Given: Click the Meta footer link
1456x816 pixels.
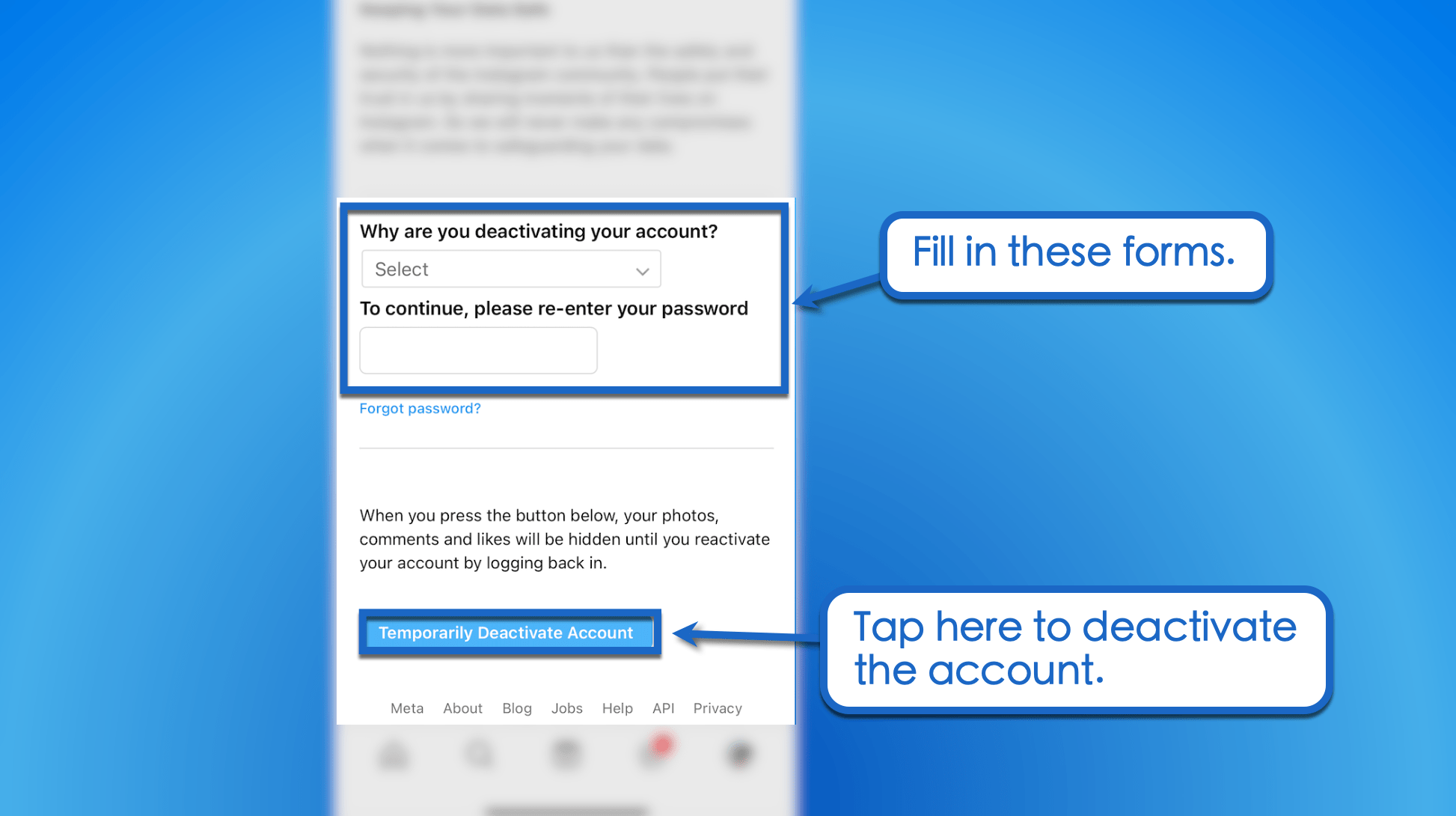Looking at the screenshot, I should coord(408,707).
